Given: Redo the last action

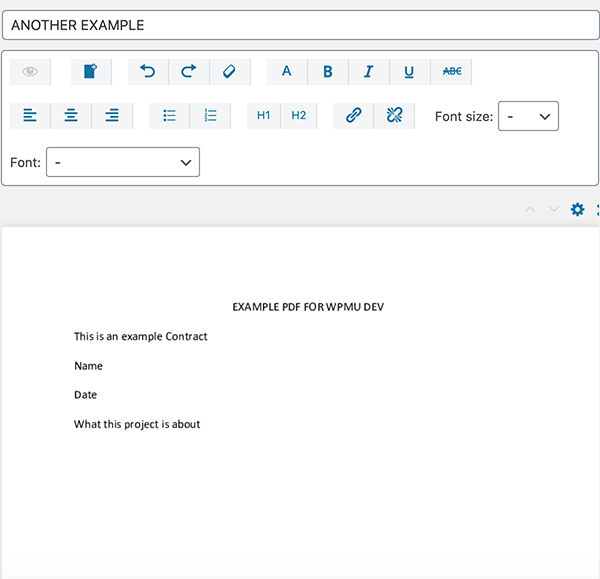Looking at the screenshot, I should pos(189,72).
